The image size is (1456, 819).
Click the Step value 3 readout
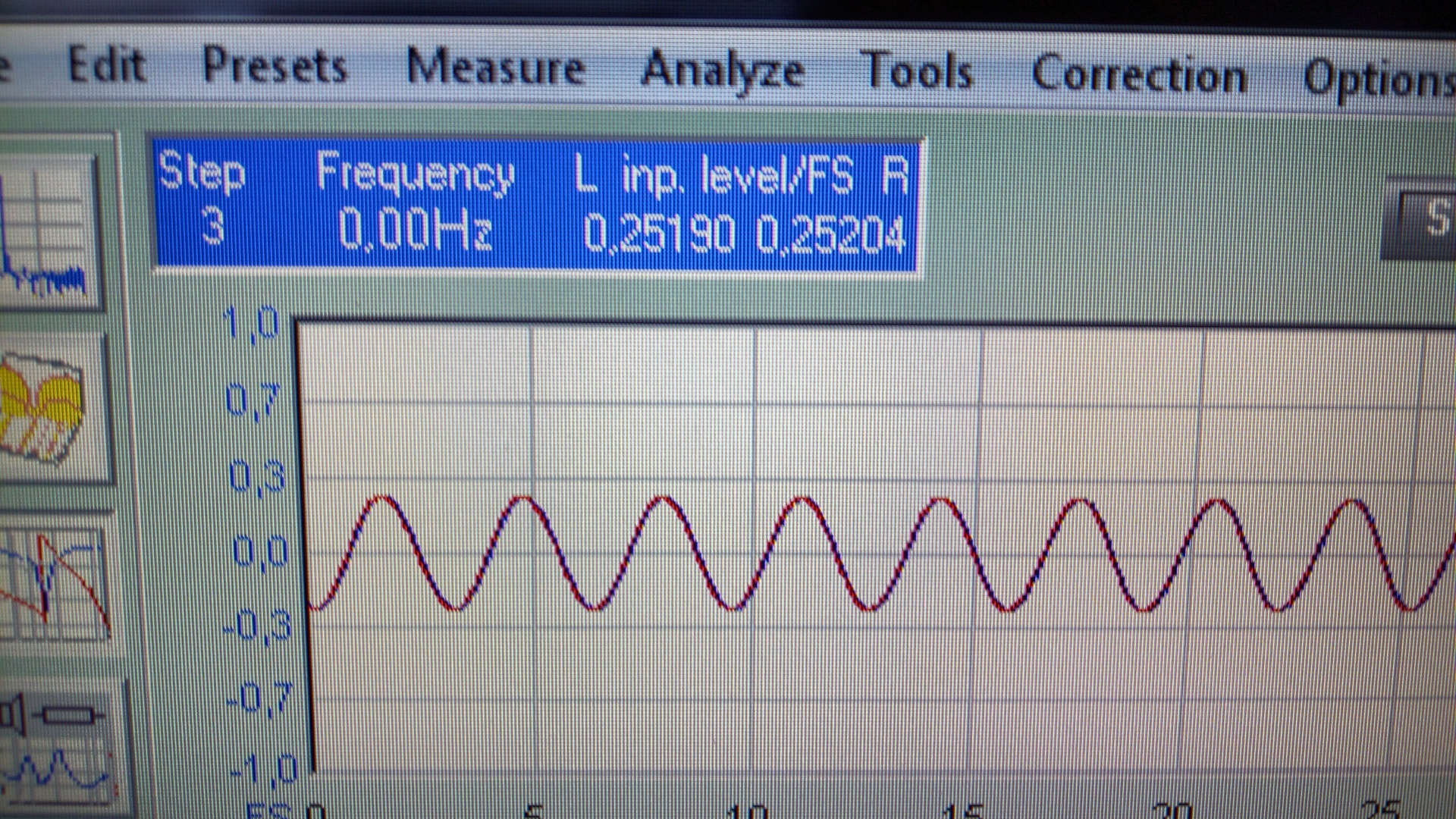click(213, 226)
